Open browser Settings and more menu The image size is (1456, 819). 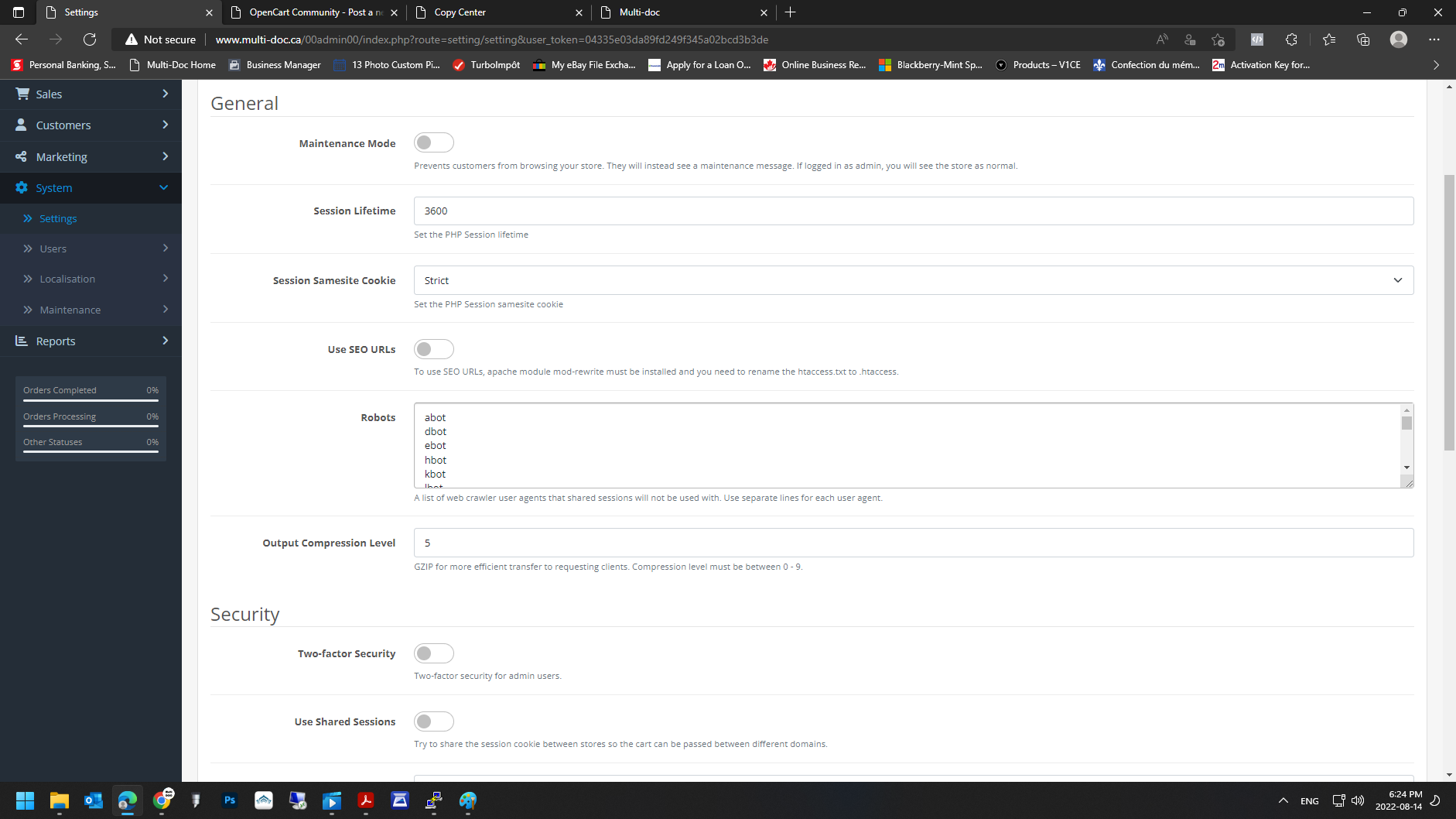(x=1434, y=39)
